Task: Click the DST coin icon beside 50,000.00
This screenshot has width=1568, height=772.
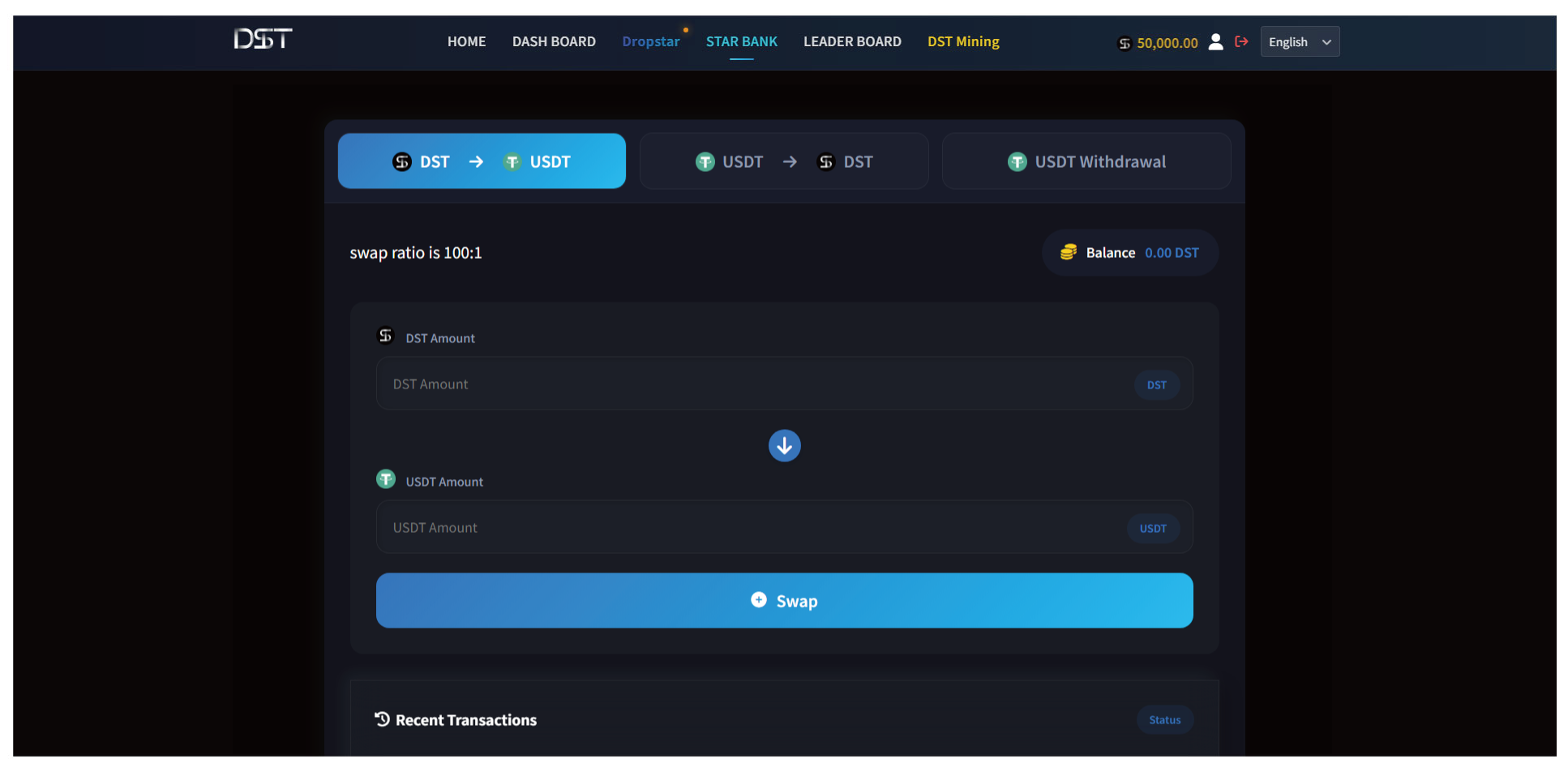Action: (1125, 43)
